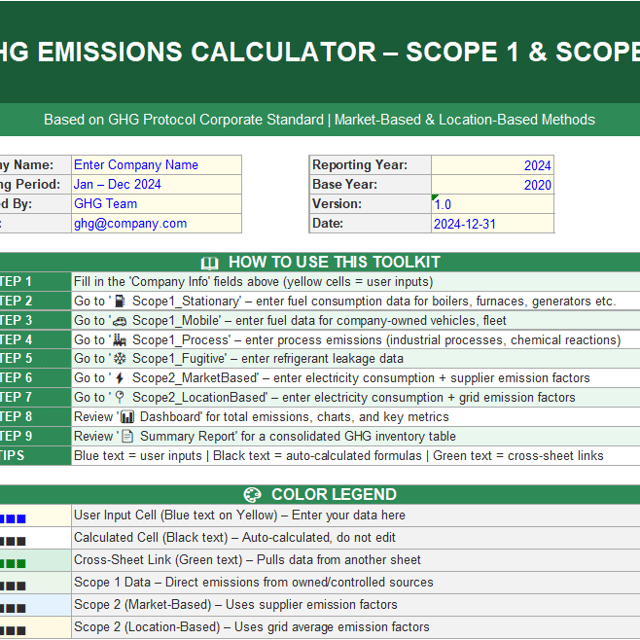This screenshot has width=640, height=640.
Task: Click the factory icon beside Scope1_Process
Action: pos(120,340)
